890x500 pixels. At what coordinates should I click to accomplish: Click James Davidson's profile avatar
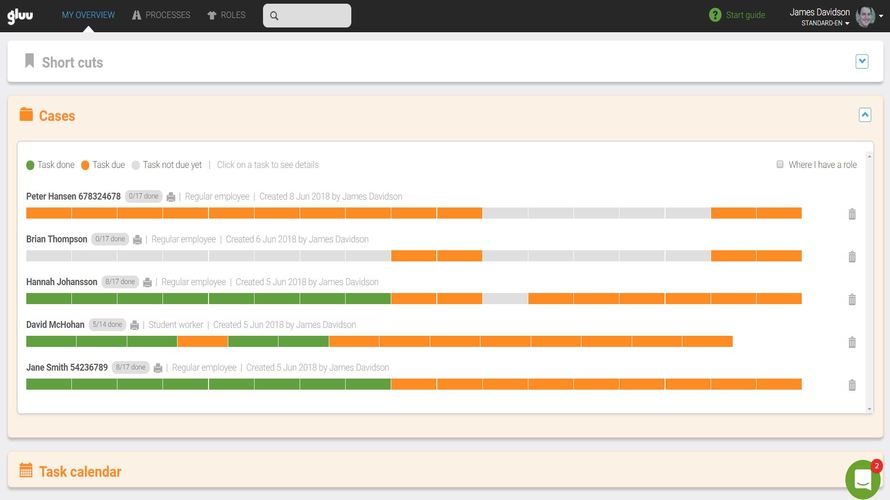click(865, 16)
